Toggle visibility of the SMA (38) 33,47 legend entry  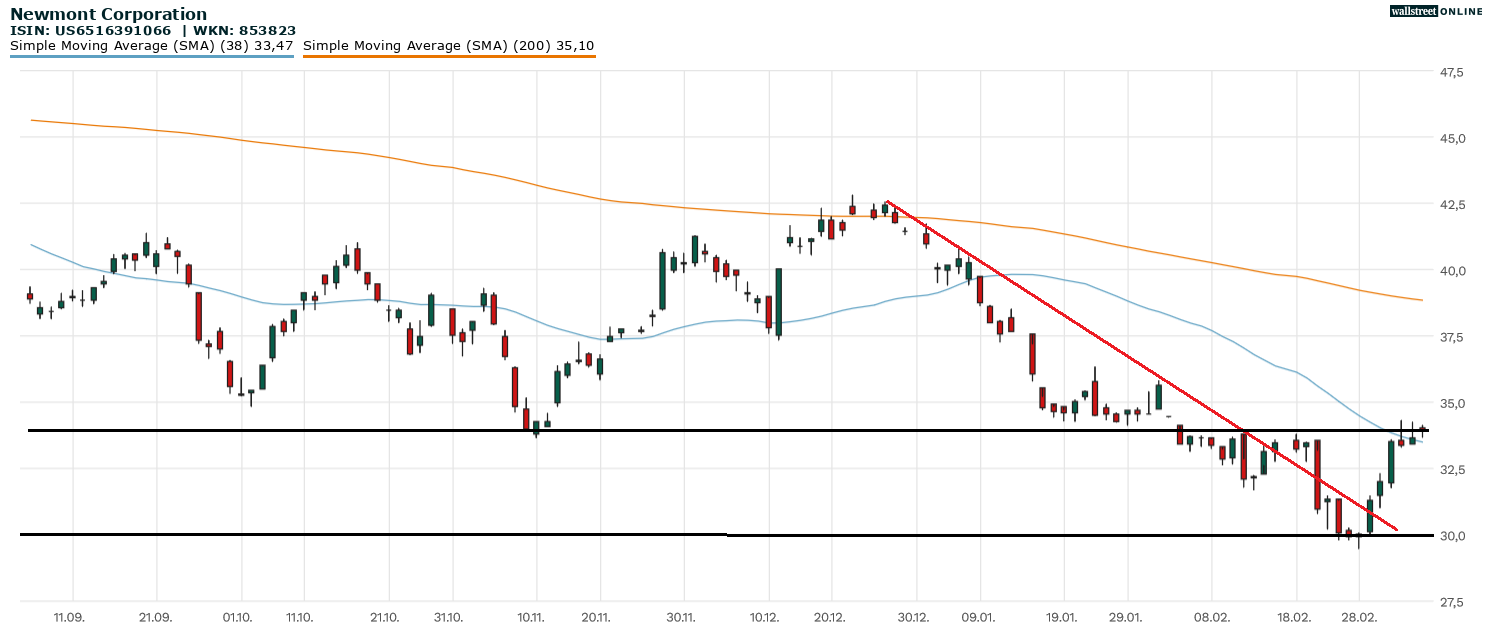click(150, 45)
